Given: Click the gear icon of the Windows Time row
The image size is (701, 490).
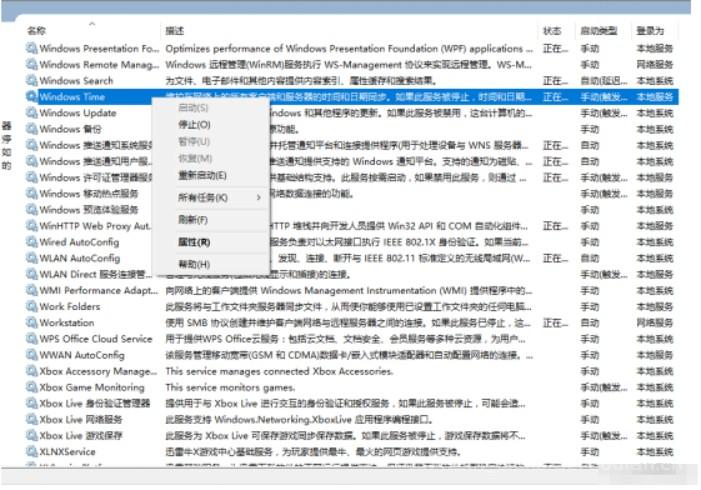Looking at the screenshot, I should [31, 96].
